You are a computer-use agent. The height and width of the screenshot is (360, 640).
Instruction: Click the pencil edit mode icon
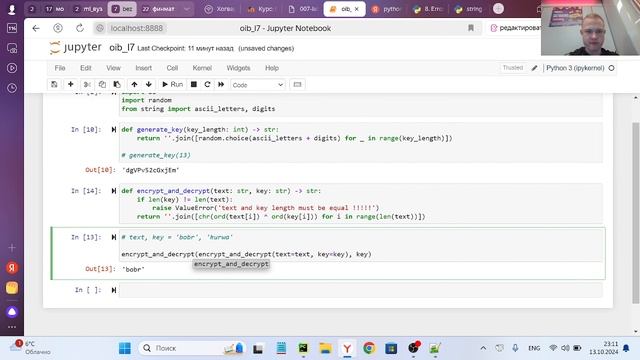tap(534, 68)
